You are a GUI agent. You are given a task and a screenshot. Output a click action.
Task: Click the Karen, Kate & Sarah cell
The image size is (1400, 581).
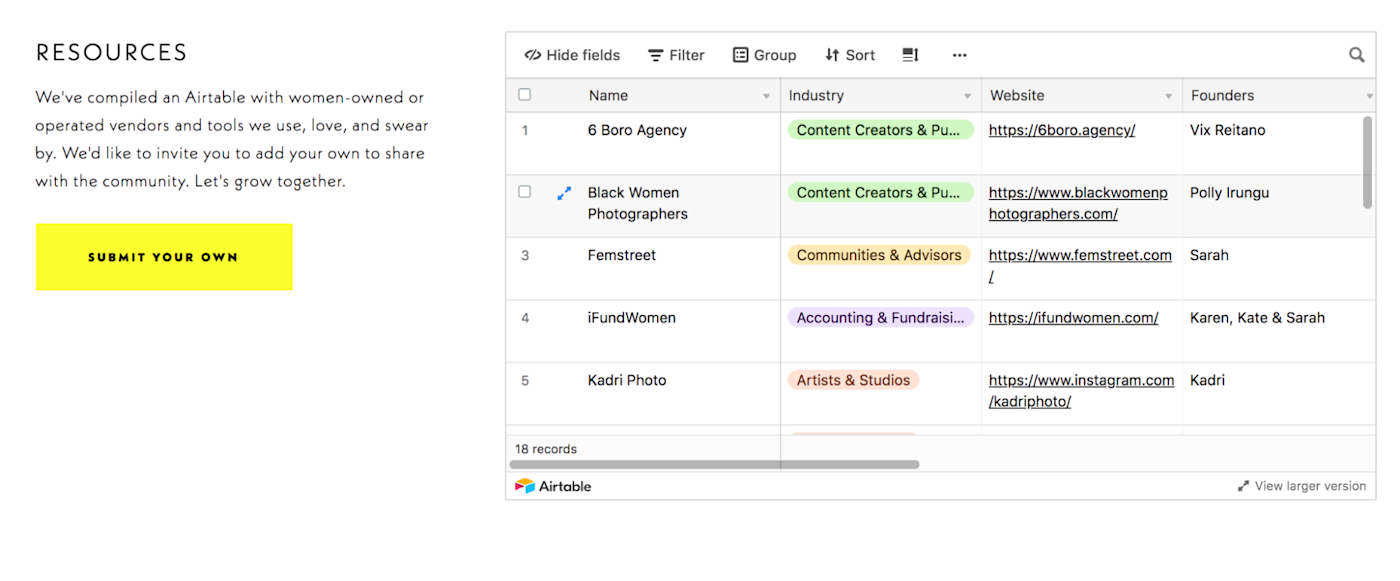click(x=1279, y=331)
